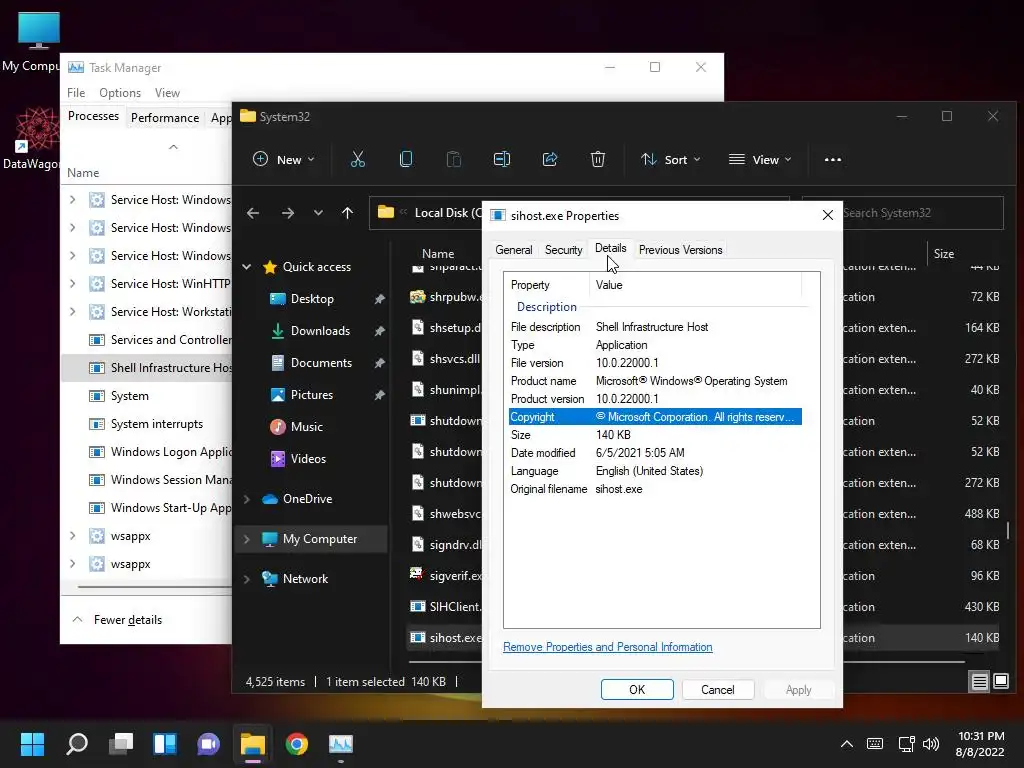The image size is (1024, 768).
Task: Close the sihost.exe Properties dialog
Action: 827,215
